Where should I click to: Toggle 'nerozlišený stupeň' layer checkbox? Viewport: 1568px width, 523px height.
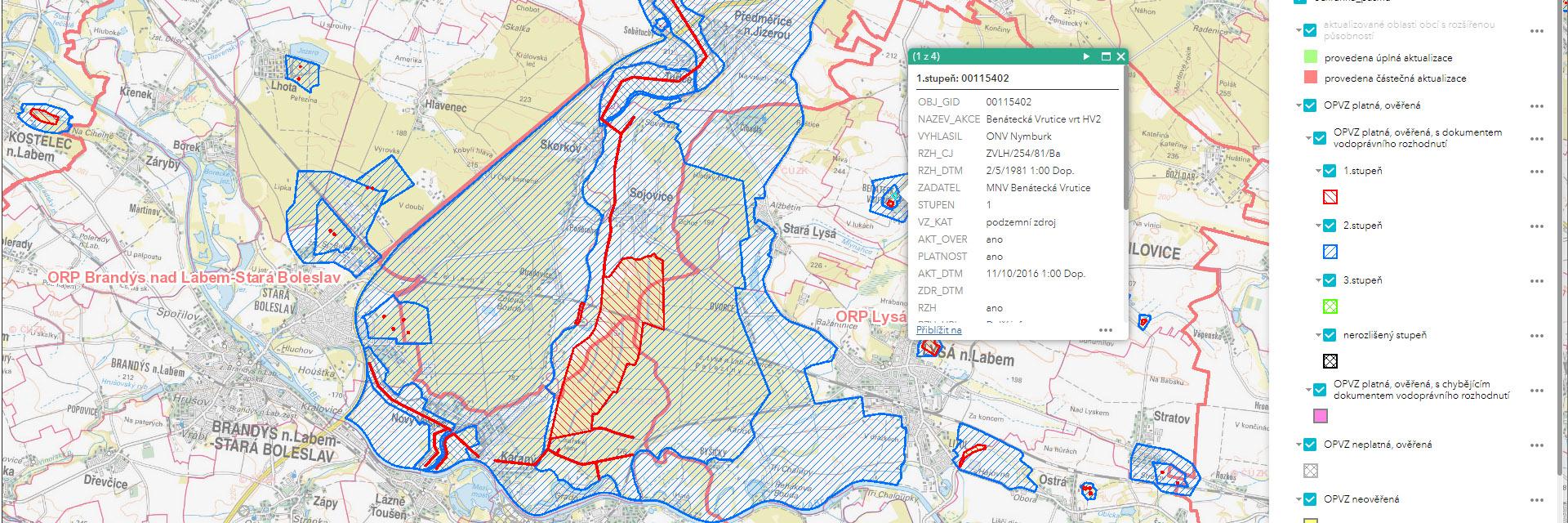[1330, 335]
